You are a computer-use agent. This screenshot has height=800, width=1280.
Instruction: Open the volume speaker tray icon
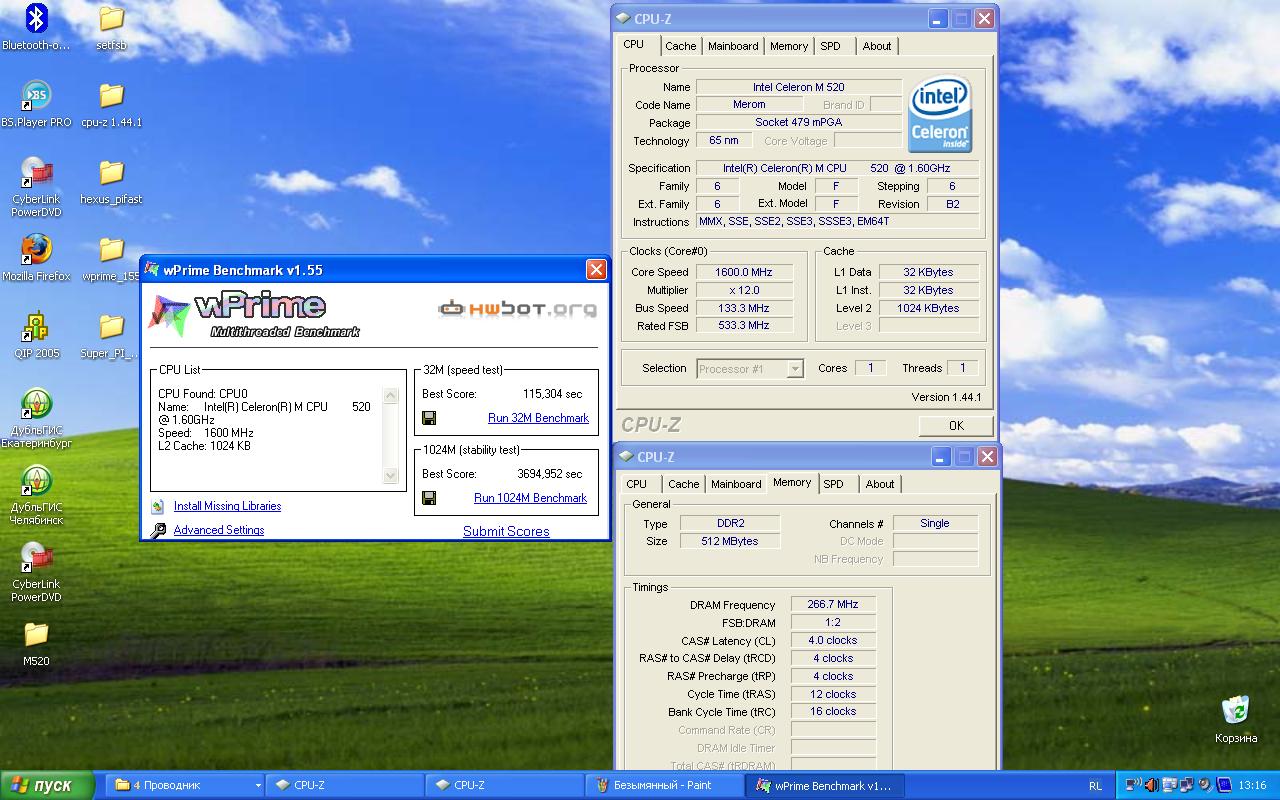click(x=1152, y=785)
